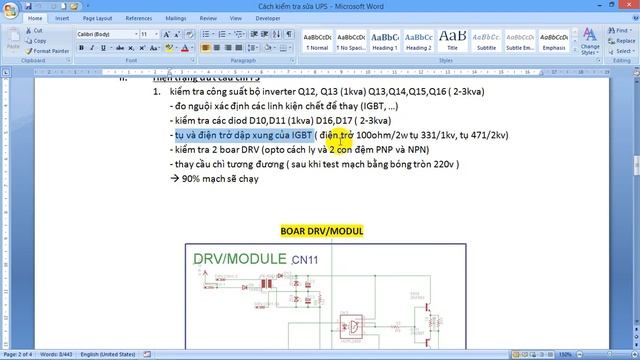Click the Cut button
Viewport: 640px width, 360px height.
coord(34,31)
